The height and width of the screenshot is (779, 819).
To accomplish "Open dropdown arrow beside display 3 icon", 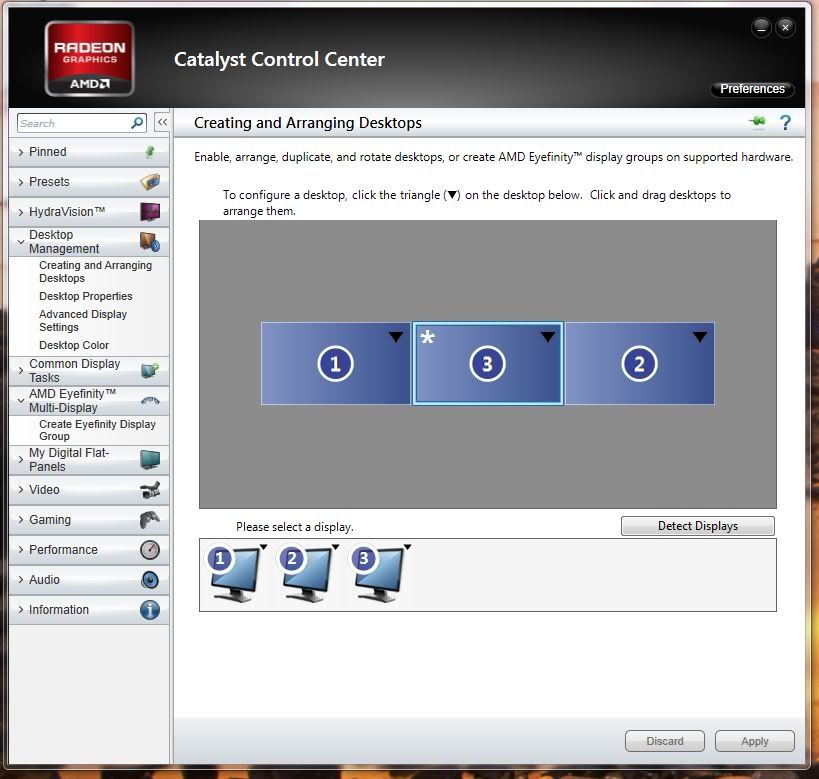I will click(408, 547).
